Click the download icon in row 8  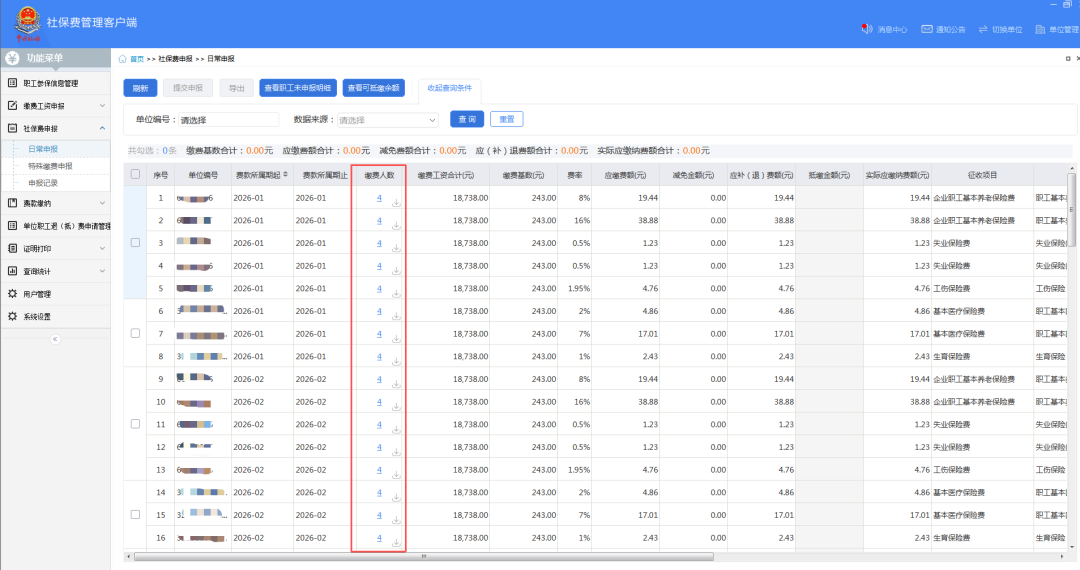[x=397, y=361]
